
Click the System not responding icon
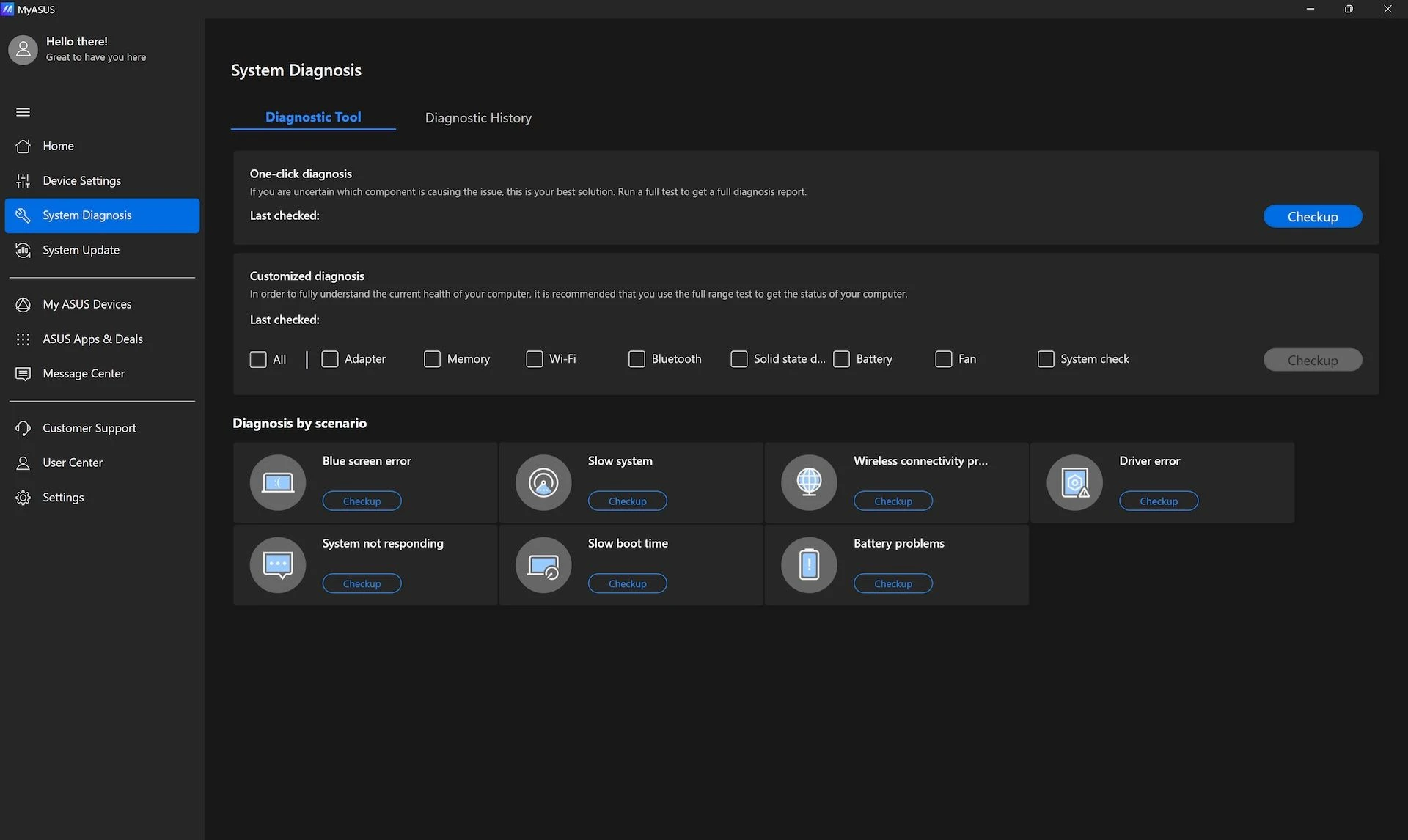pyautogui.click(x=278, y=564)
